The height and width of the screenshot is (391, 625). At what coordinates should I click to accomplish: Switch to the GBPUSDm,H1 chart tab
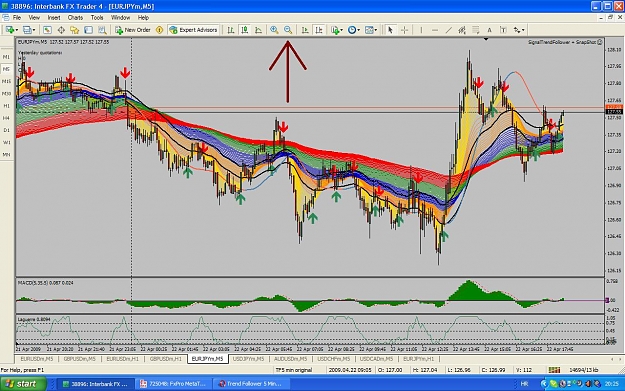[165, 359]
